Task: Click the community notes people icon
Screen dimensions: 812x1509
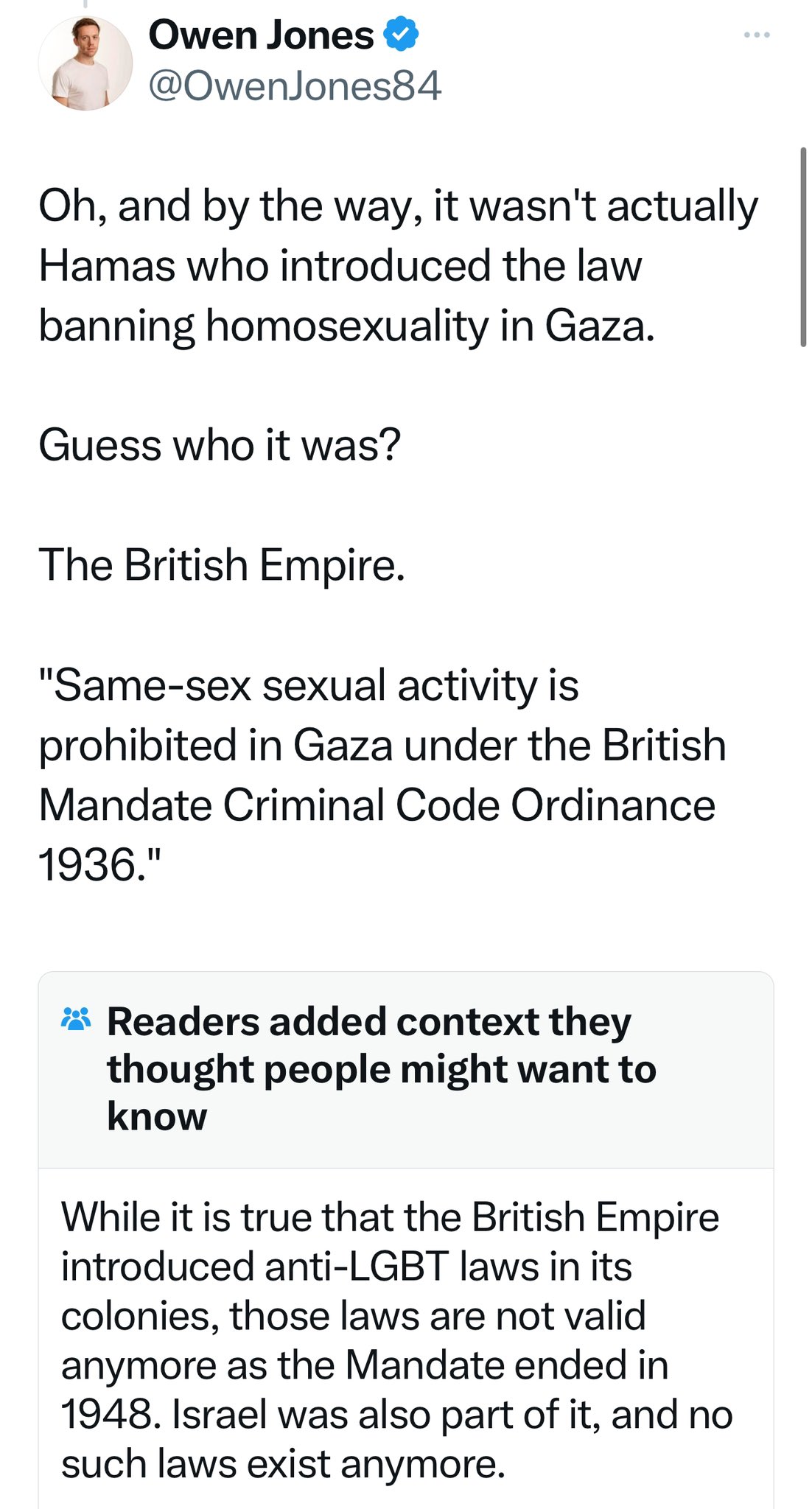Action: pos(76,1020)
